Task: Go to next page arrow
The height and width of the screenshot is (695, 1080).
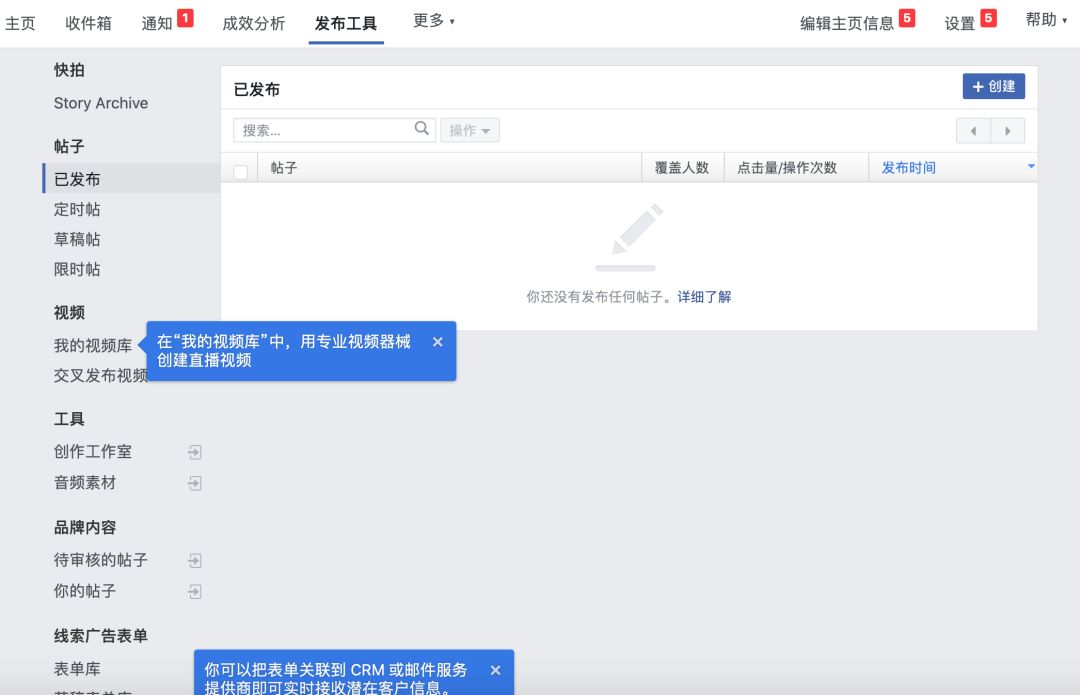Action: pyautogui.click(x=1008, y=131)
